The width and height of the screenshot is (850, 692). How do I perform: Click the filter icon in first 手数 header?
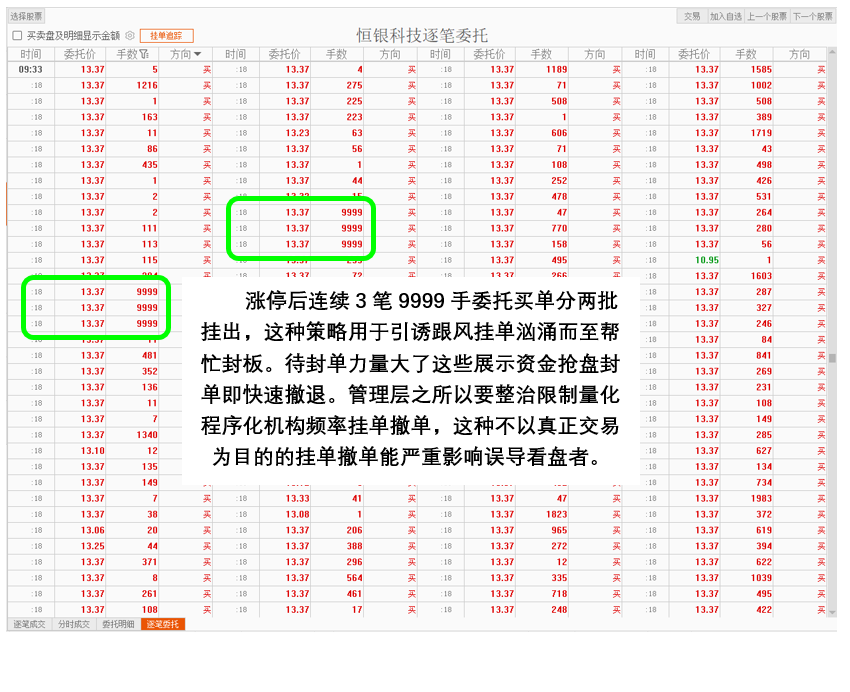[146, 54]
